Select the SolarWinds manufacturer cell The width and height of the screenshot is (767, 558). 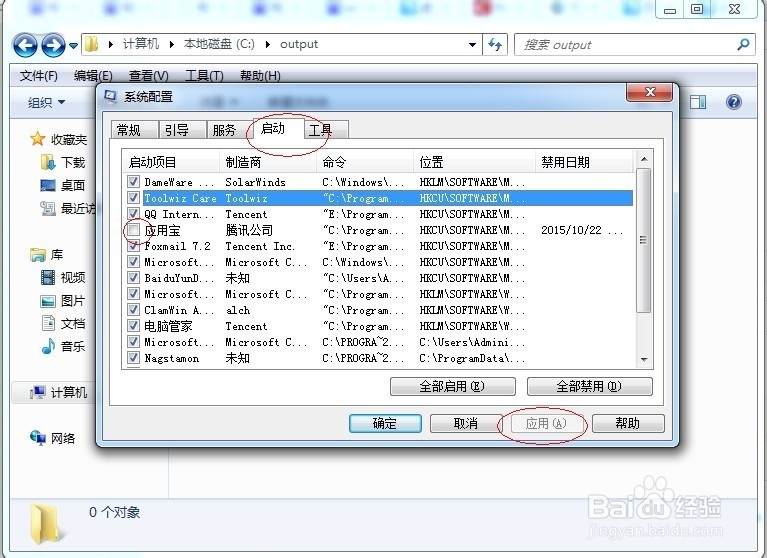tap(255, 182)
